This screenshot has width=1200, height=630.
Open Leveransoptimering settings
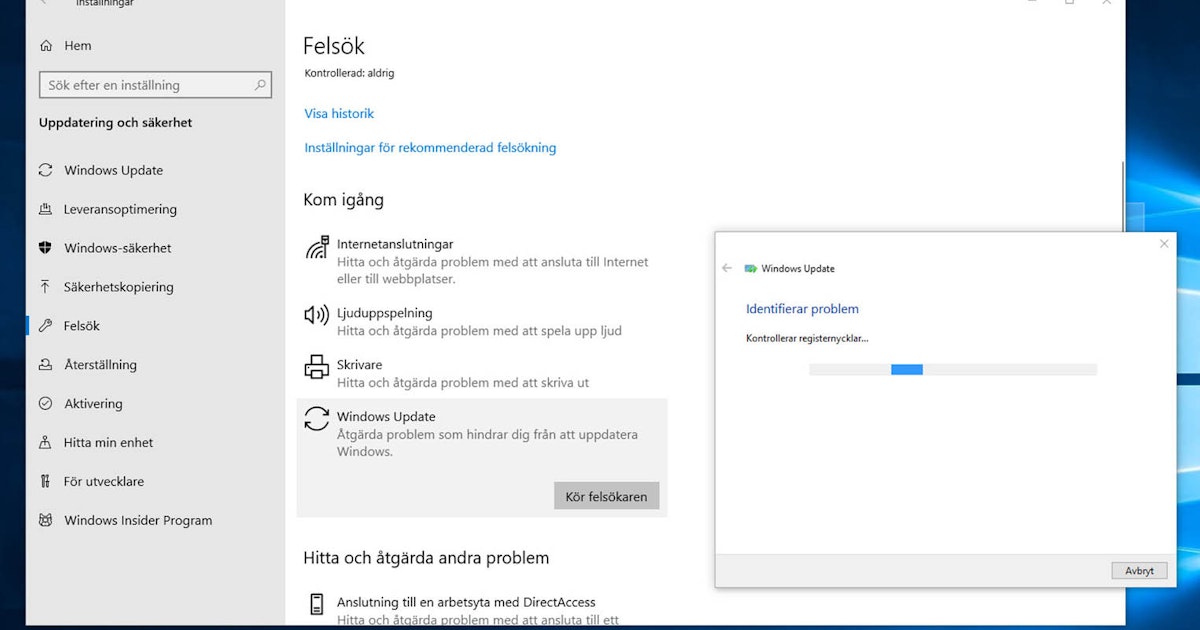120,209
